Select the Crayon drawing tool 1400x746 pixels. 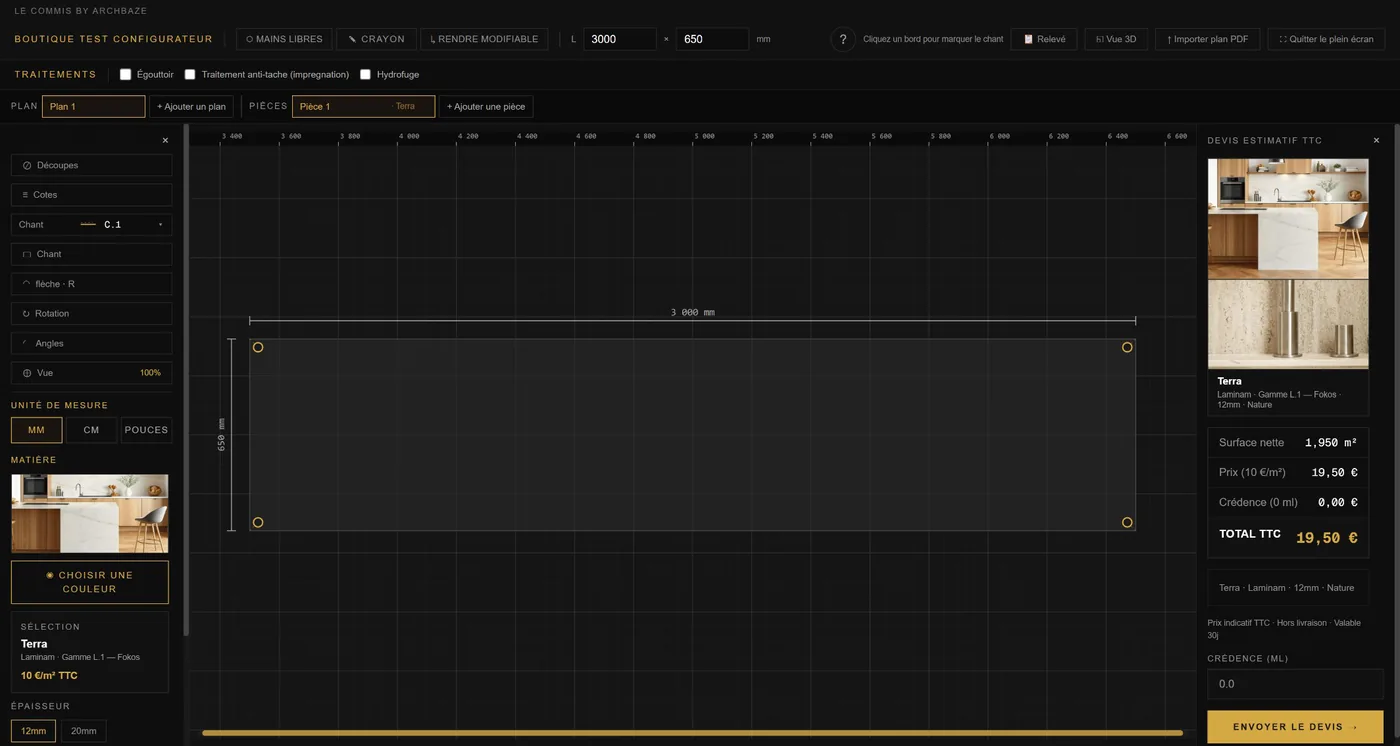(376, 39)
